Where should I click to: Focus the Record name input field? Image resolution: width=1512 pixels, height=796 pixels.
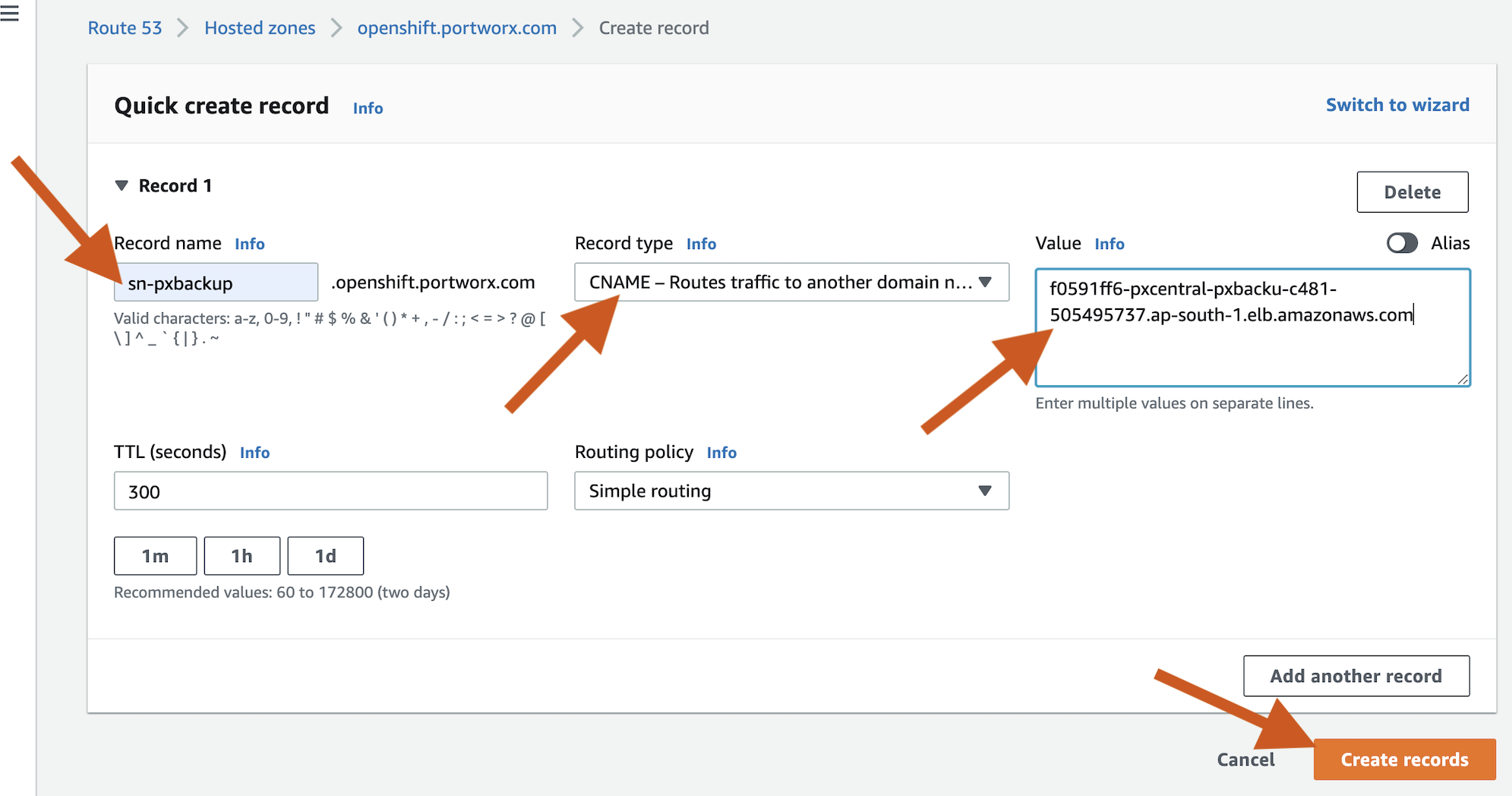pos(216,283)
